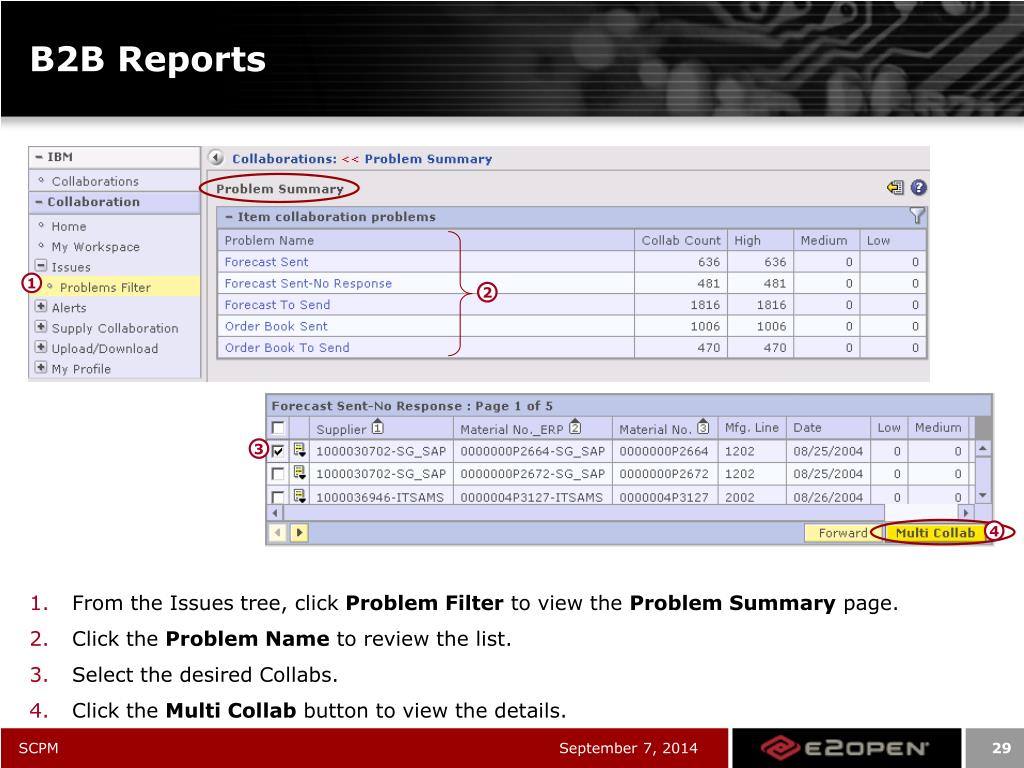
Task: Open the filter funnel icon
Action: click(917, 216)
